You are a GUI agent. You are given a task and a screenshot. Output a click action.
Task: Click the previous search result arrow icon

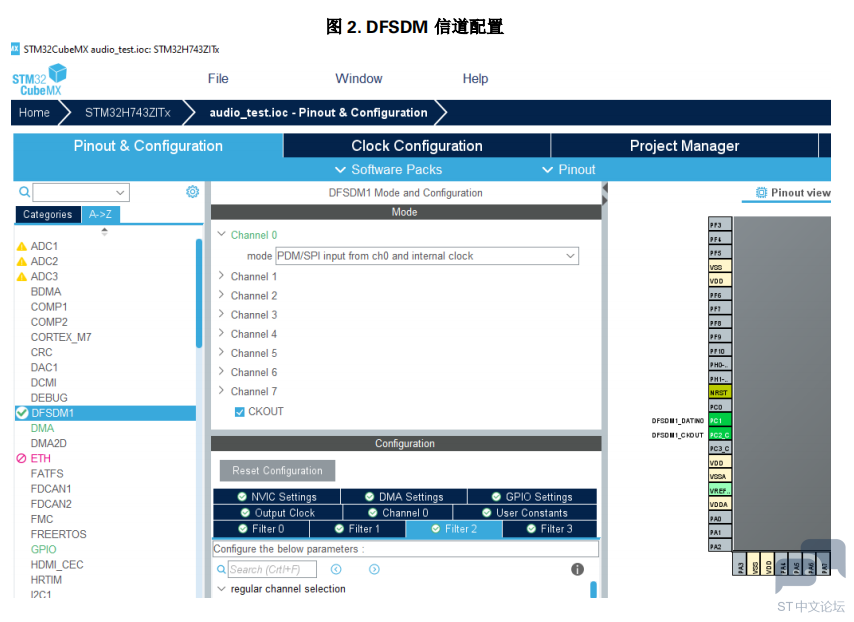336,569
